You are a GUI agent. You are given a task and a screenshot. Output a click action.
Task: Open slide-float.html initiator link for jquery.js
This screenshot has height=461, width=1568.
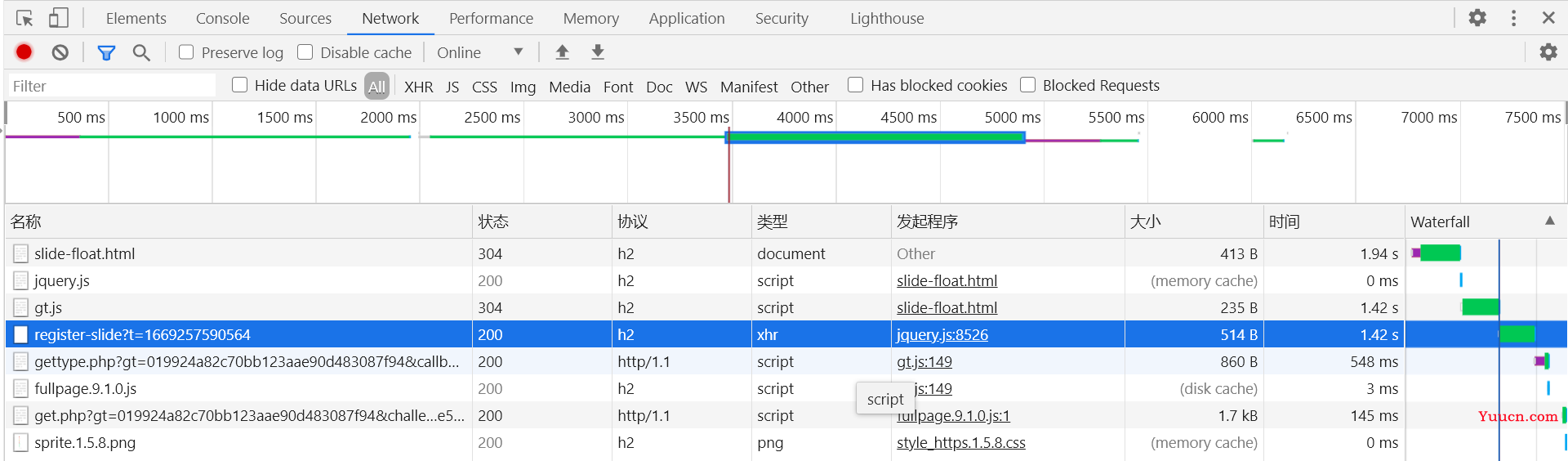click(947, 280)
